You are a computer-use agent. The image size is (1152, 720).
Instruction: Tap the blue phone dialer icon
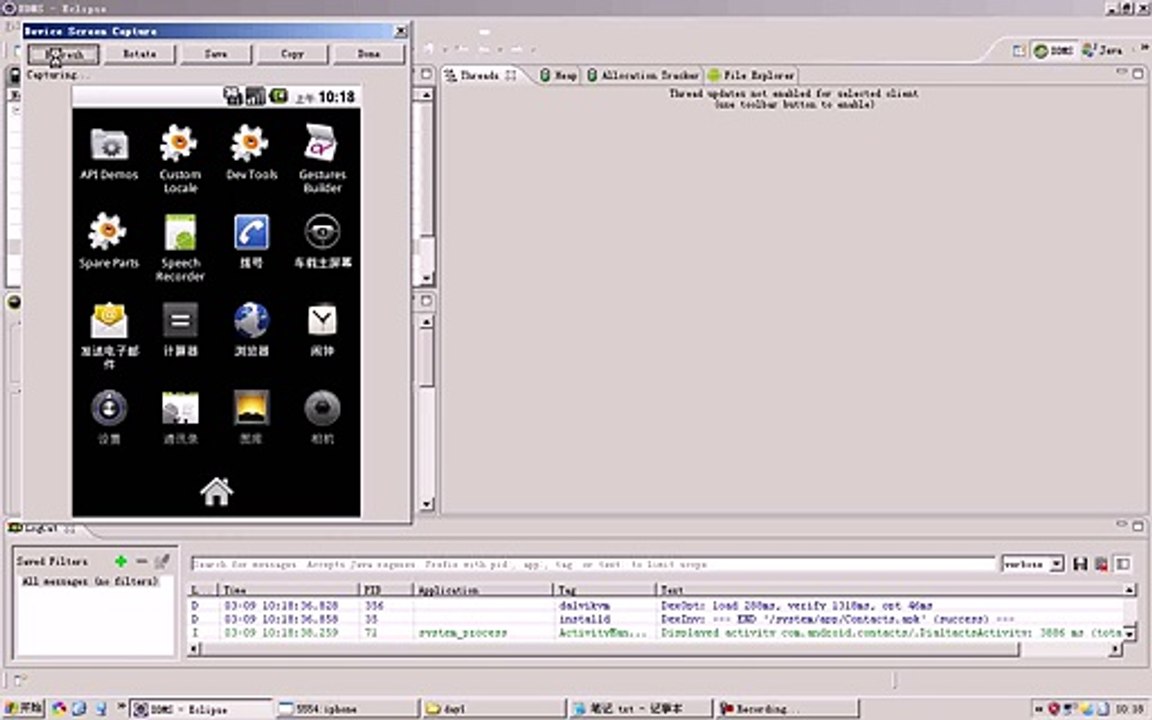coord(251,232)
